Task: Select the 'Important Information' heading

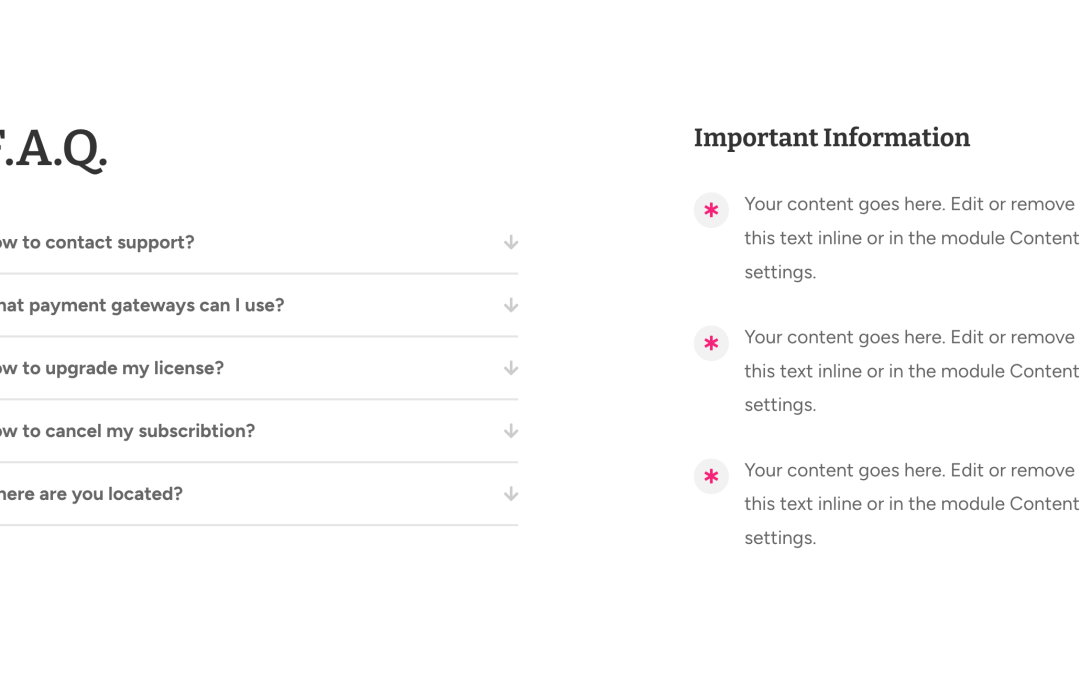Action: point(831,138)
